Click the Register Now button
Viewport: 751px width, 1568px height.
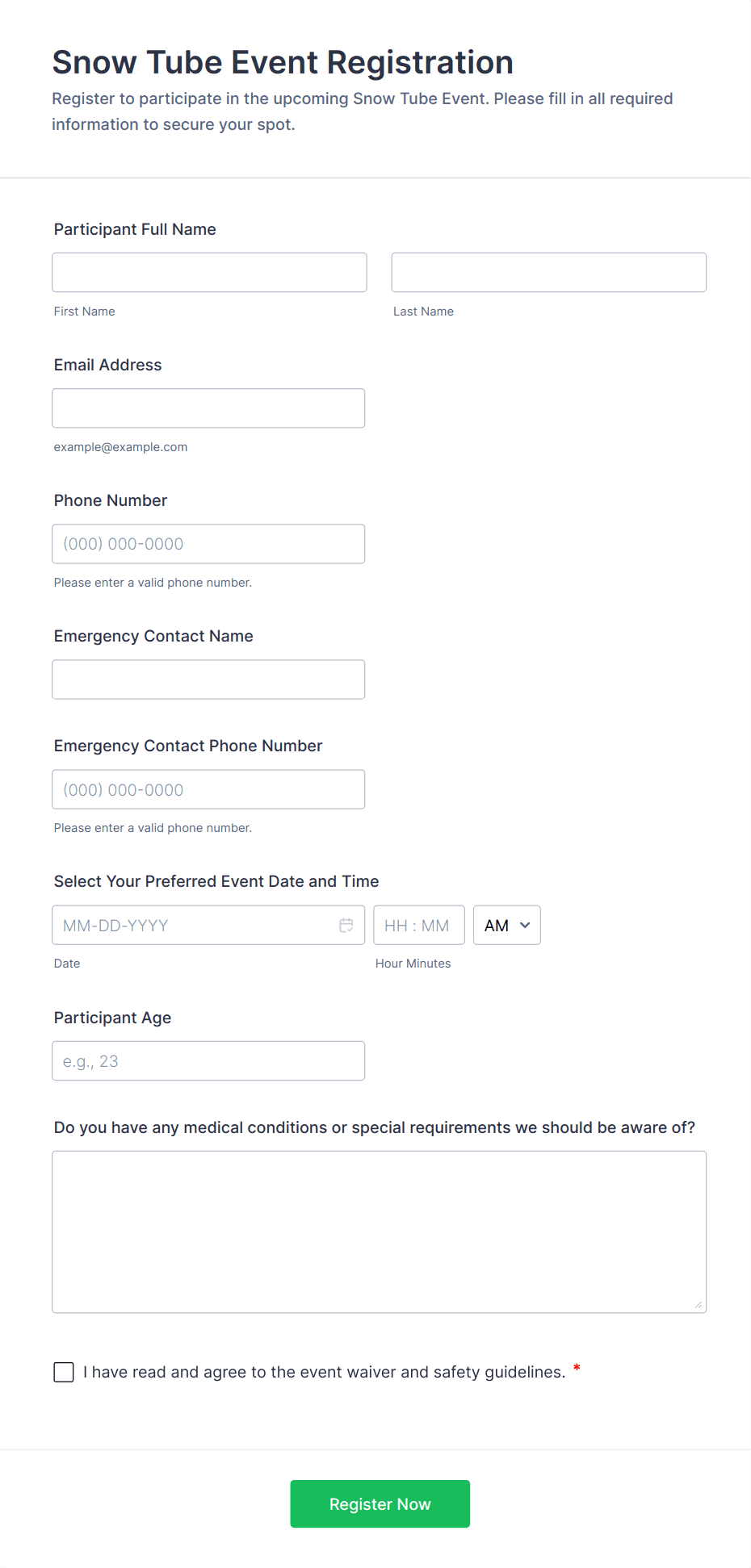pyautogui.click(x=380, y=1503)
